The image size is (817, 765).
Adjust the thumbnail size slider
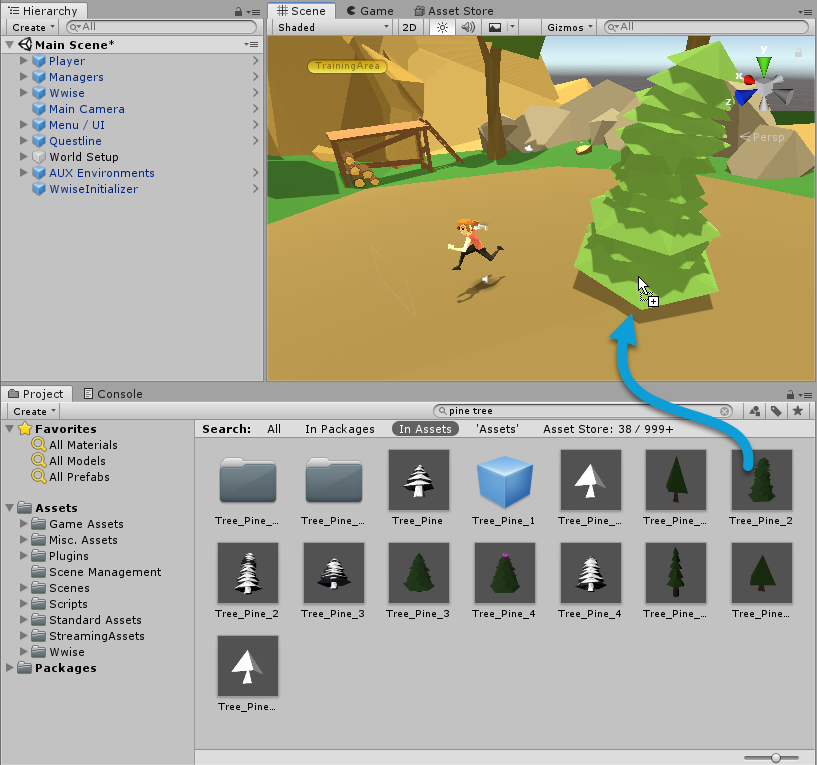pos(776,757)
